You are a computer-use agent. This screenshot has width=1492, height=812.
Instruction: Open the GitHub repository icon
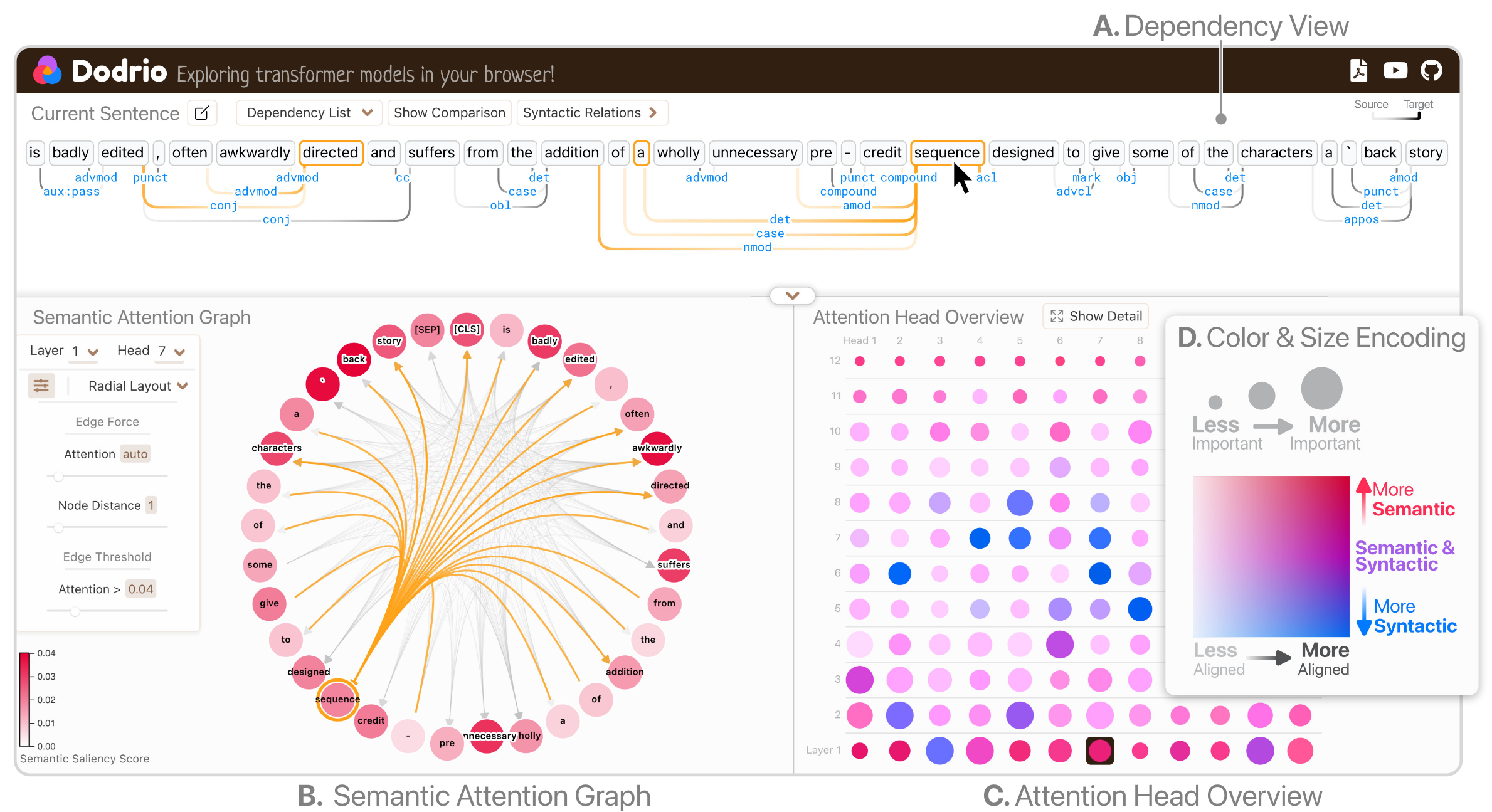tap(1431, 71)
